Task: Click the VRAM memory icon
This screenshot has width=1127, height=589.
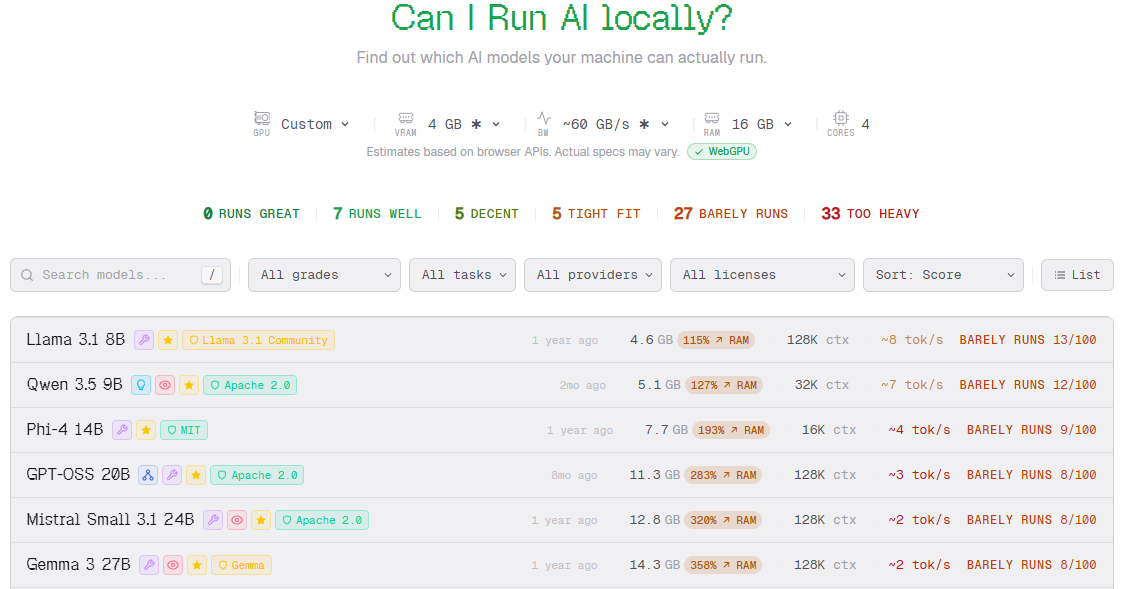Action: (x=405, y=118)
